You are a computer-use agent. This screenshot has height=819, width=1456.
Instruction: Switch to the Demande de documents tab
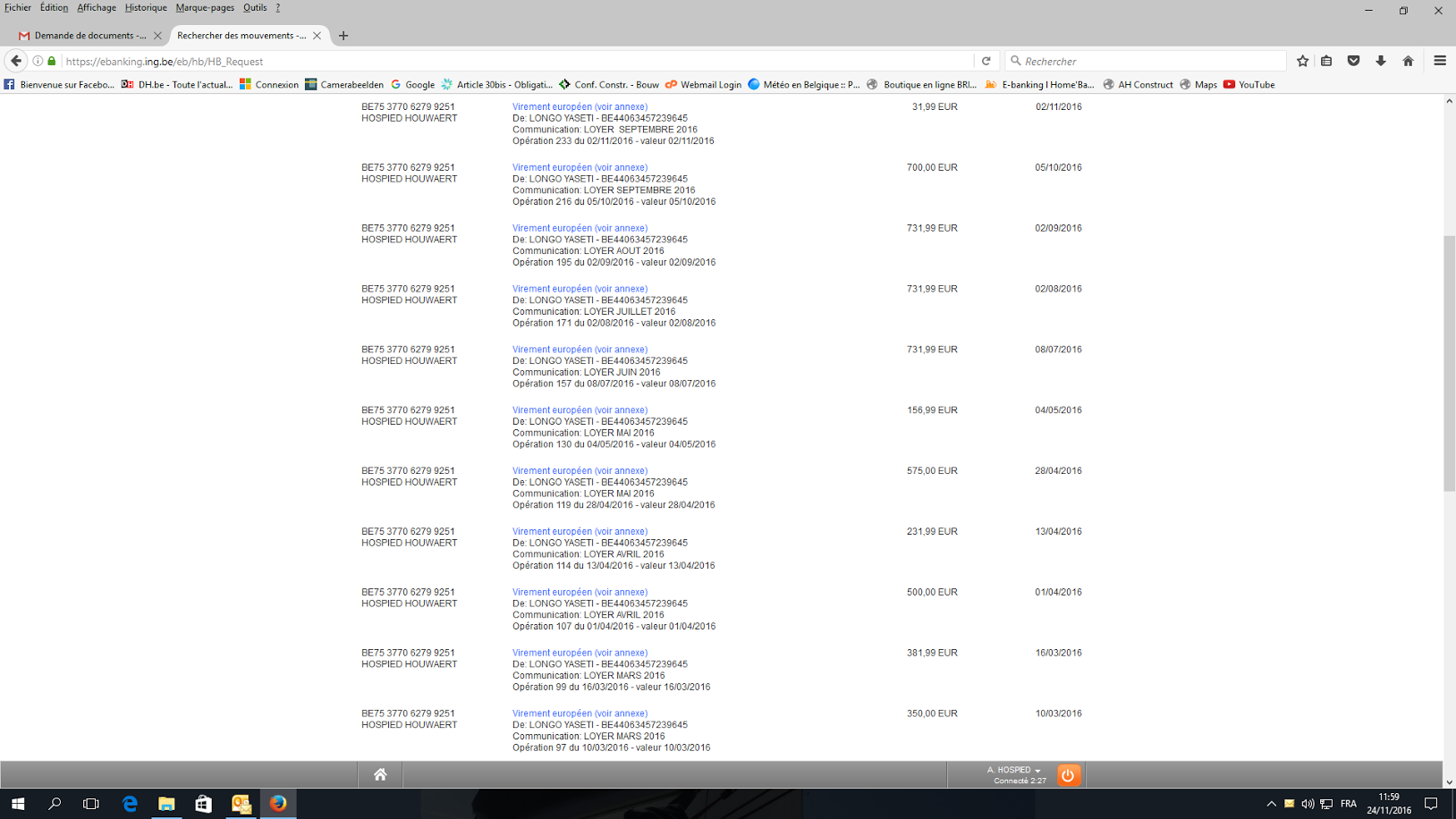pyautogui.click(x=89, y=36)
